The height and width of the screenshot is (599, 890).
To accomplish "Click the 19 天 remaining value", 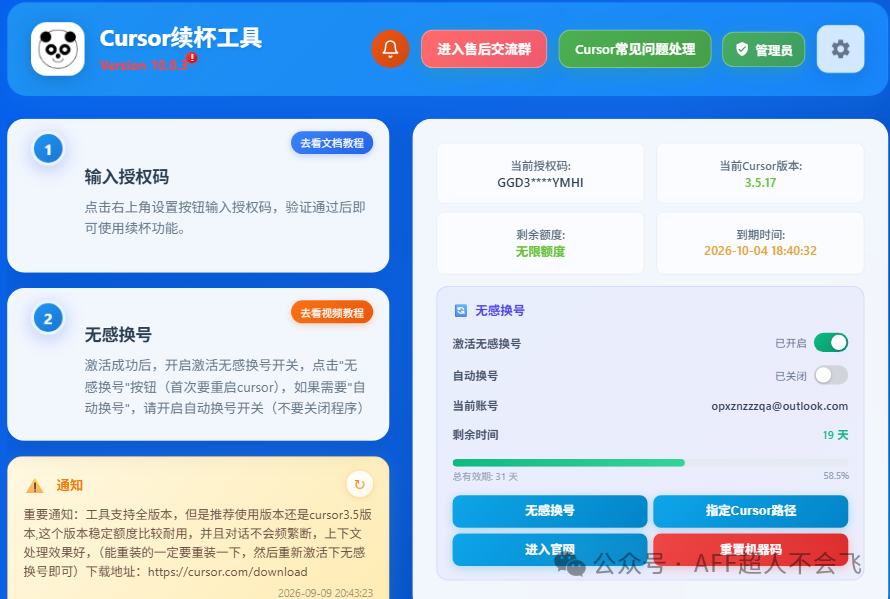I will click(835, 435).
